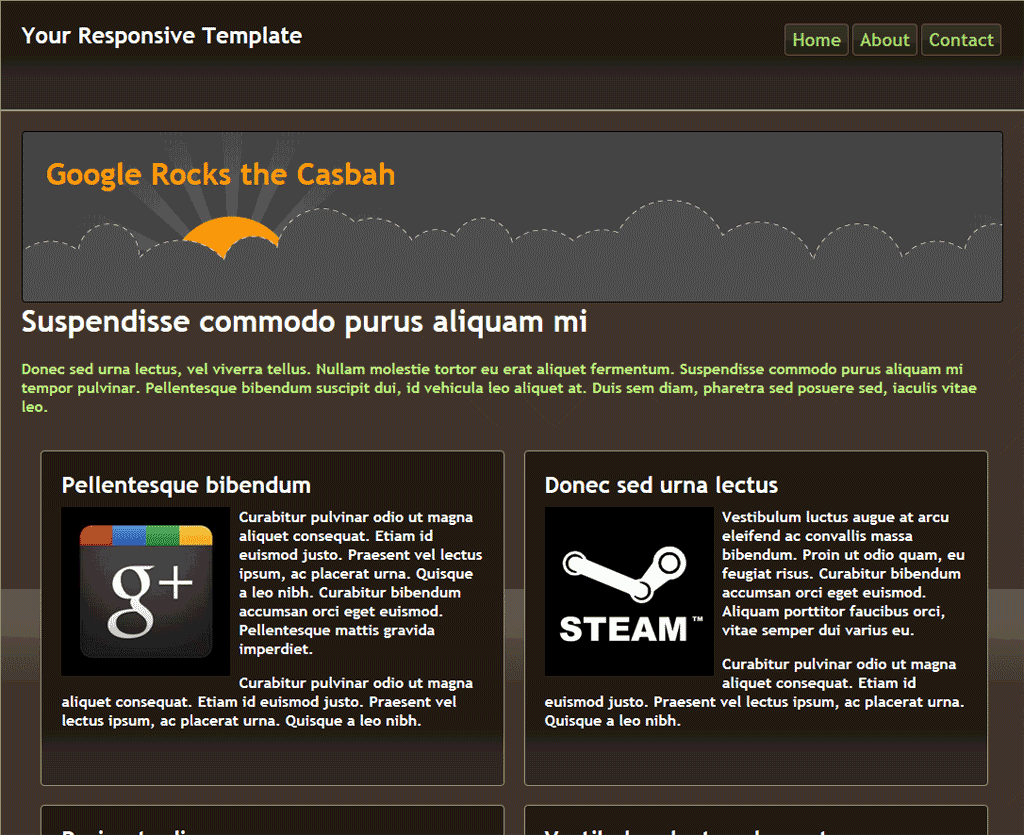Click the green intro paragraph starting Donec sed urna
Viewport: 1024px width, 835px height.
tap(499, 388)
